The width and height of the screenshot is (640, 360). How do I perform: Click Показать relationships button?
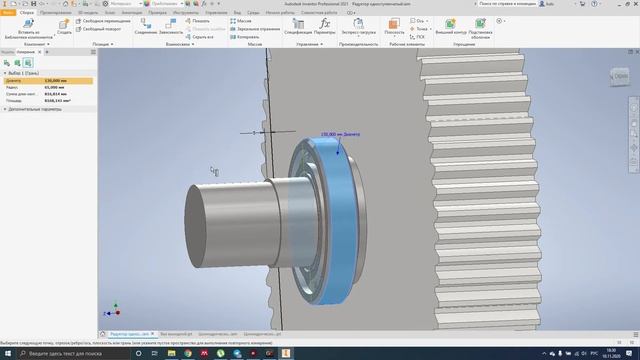pyautogui.click(x=198, y=21)
